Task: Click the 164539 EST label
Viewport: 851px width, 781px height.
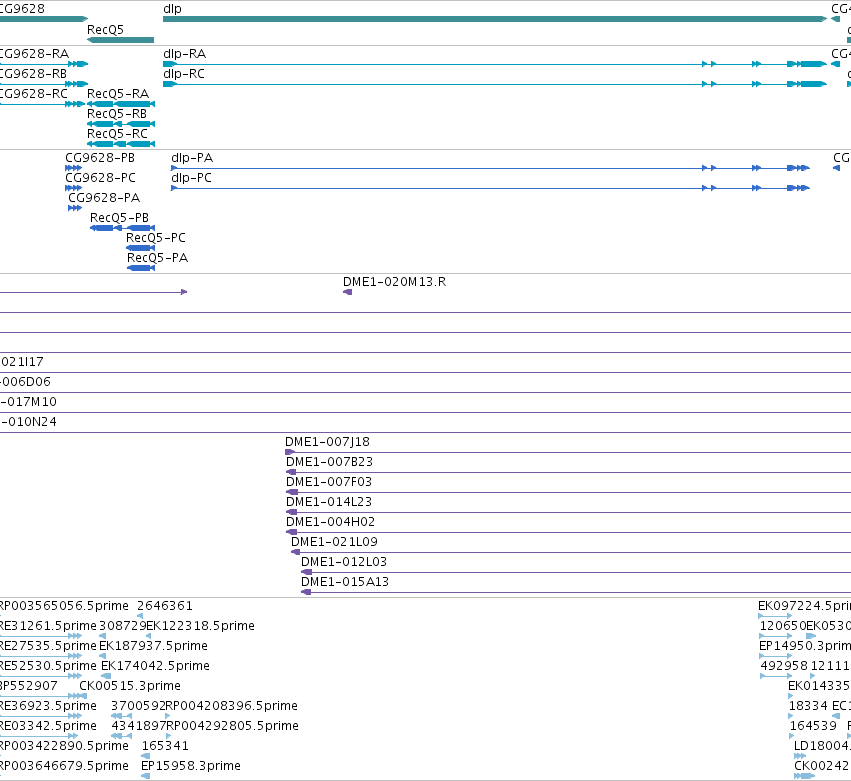Action: click(x=814, y=726)
